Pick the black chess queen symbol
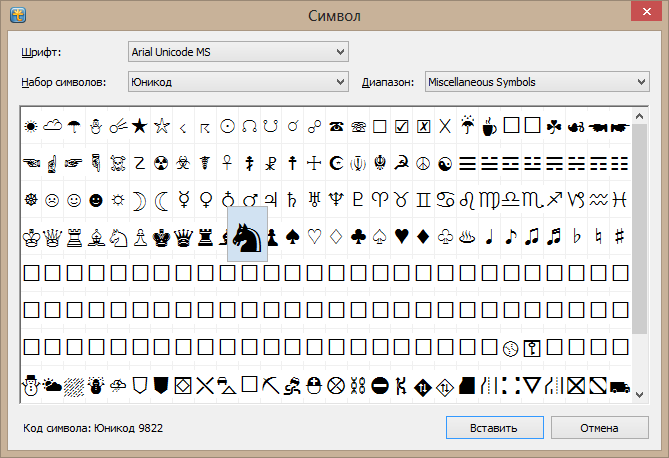669x458 pixels. coord(183,237)
